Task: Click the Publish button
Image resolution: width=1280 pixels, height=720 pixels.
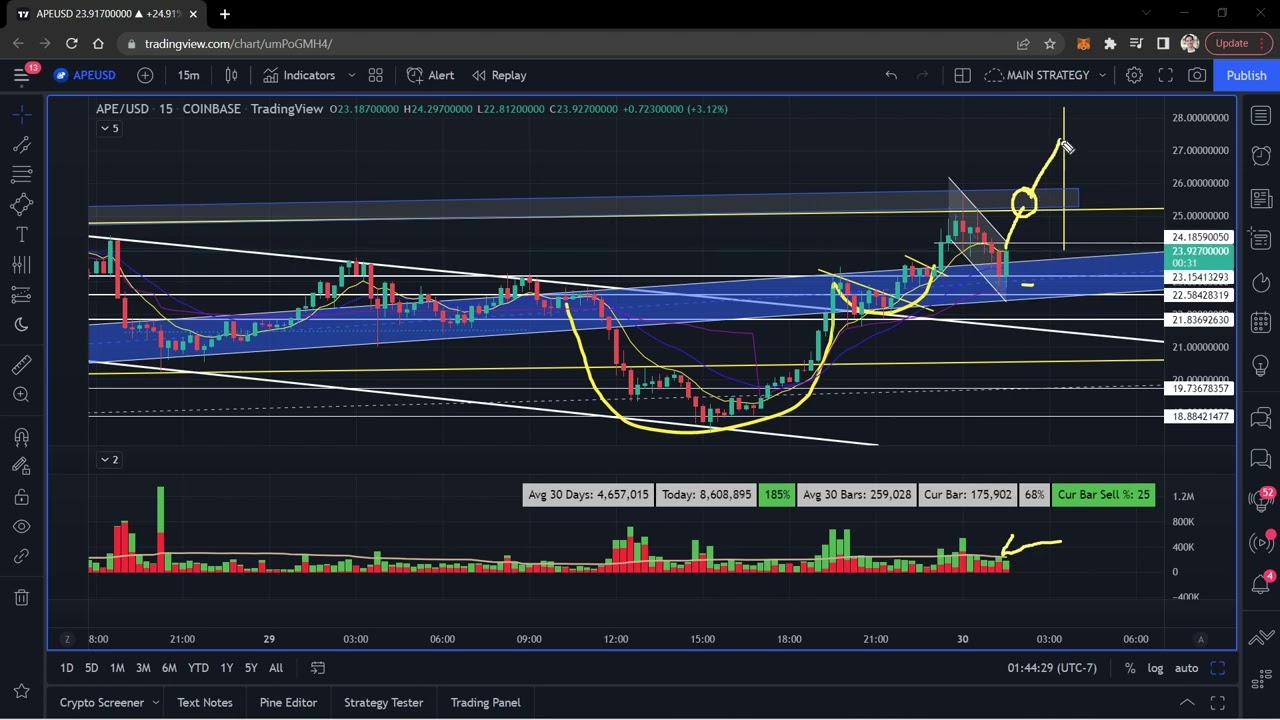Action: coord(1246,75)
